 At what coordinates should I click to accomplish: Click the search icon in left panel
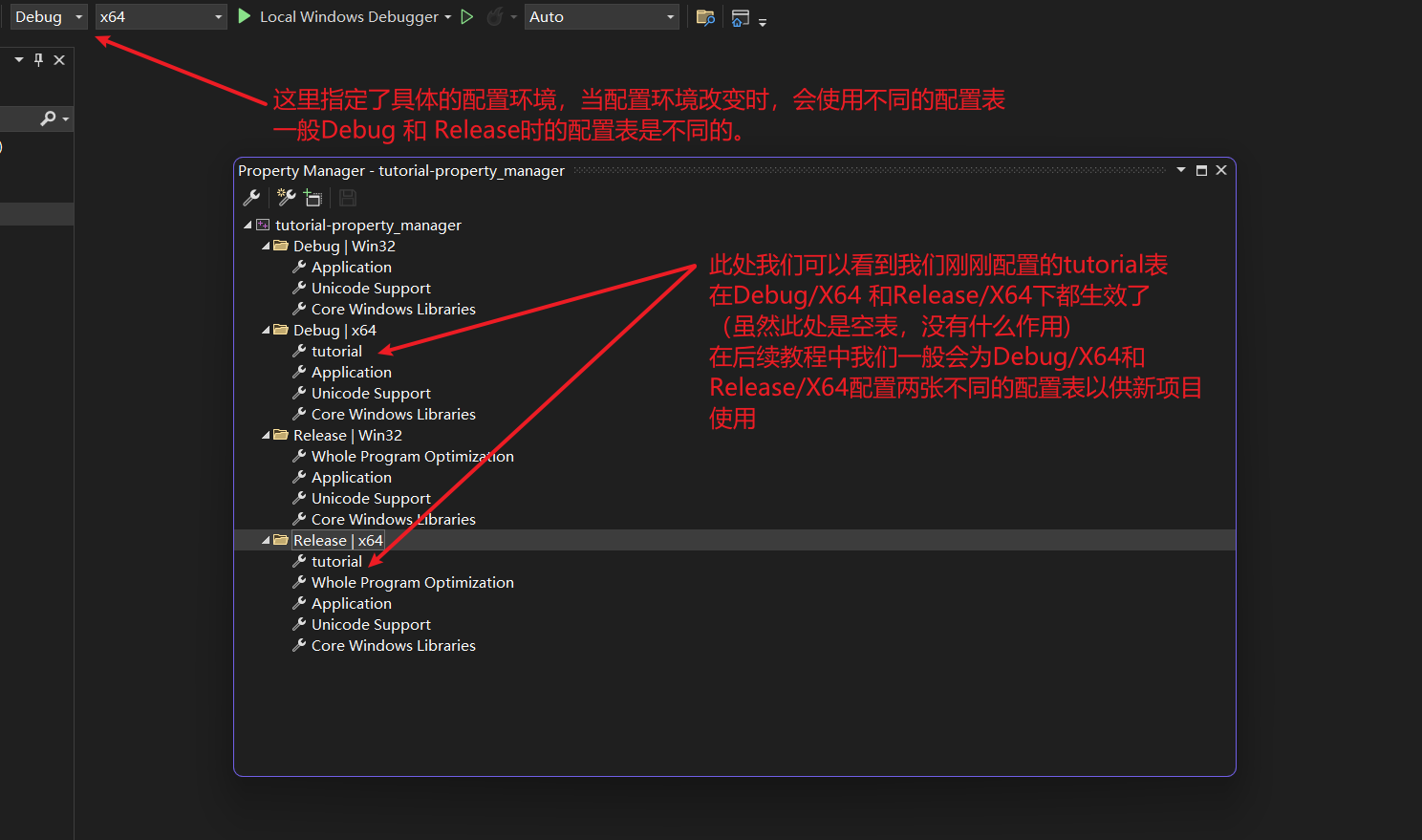pyautogui.click(x=48, y=118)
